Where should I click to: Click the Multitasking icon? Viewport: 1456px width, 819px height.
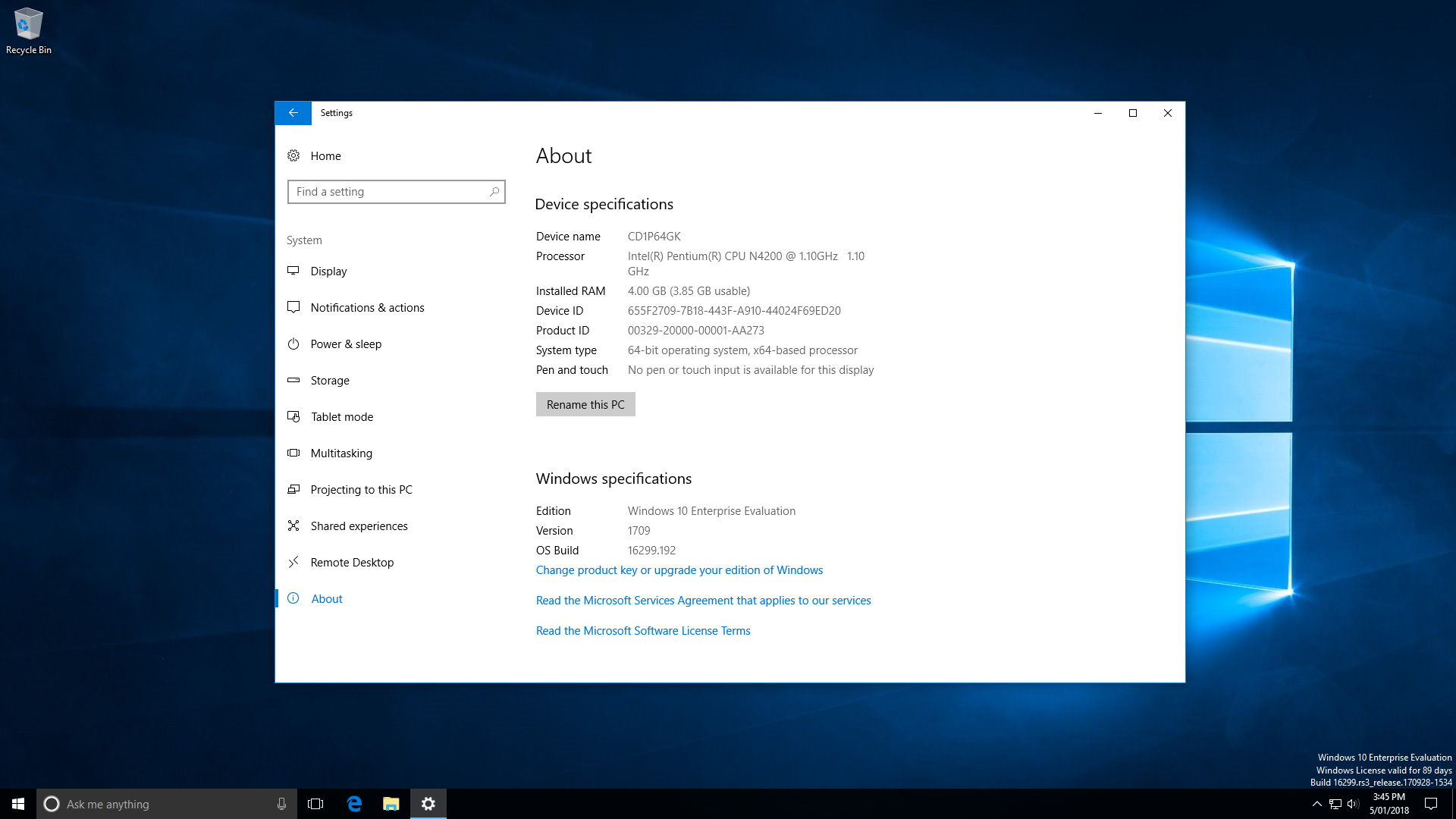click(x=293, y=453)
